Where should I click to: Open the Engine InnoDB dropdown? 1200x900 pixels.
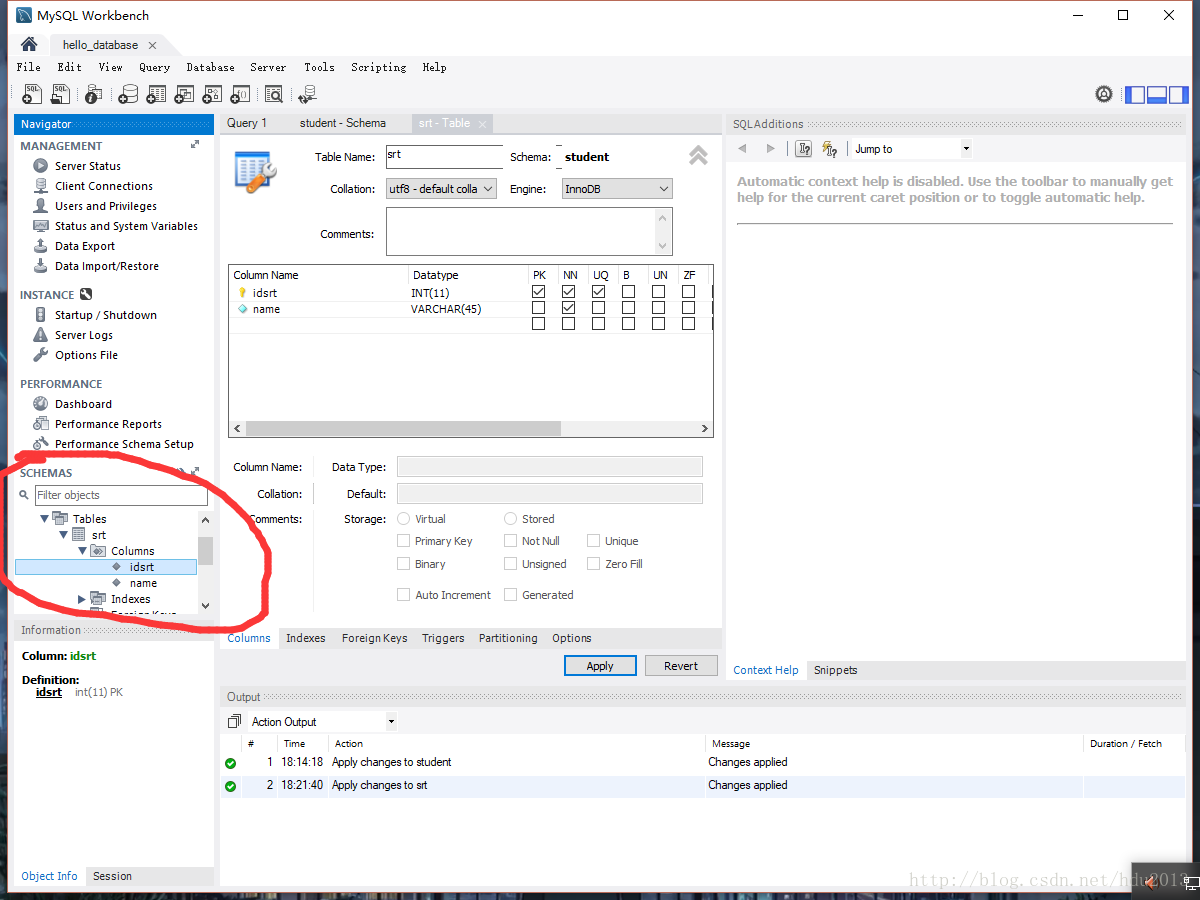click(617, 189)
